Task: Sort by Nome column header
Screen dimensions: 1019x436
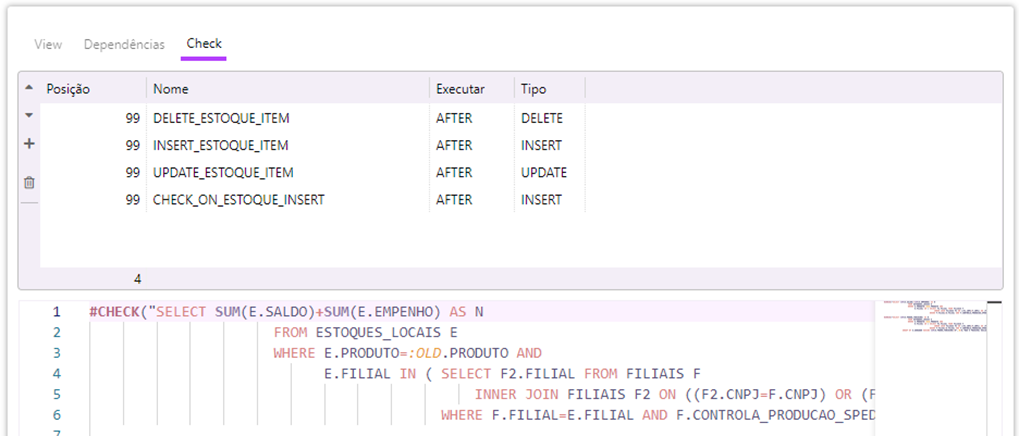Action: pos(287,89)
